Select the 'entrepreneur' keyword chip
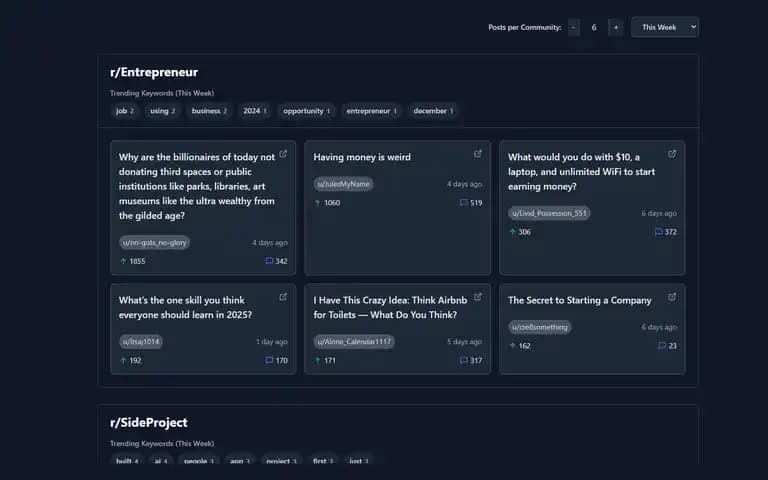 coord(372,111)
